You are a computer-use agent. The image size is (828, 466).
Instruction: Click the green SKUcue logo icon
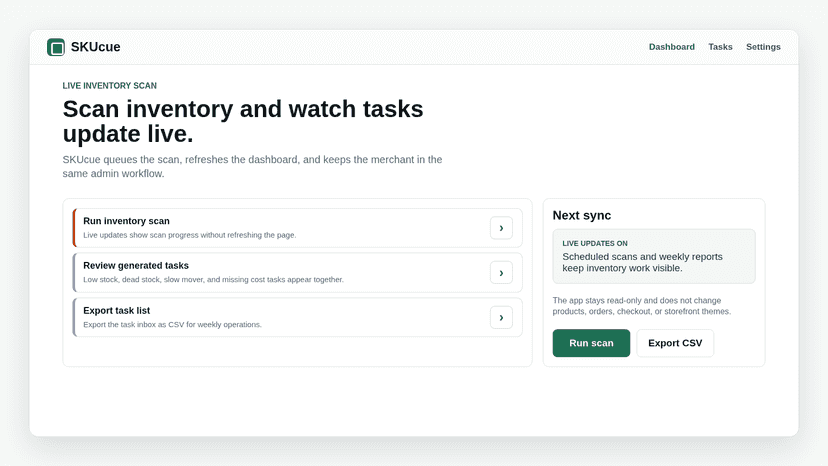tap(56, 47)
